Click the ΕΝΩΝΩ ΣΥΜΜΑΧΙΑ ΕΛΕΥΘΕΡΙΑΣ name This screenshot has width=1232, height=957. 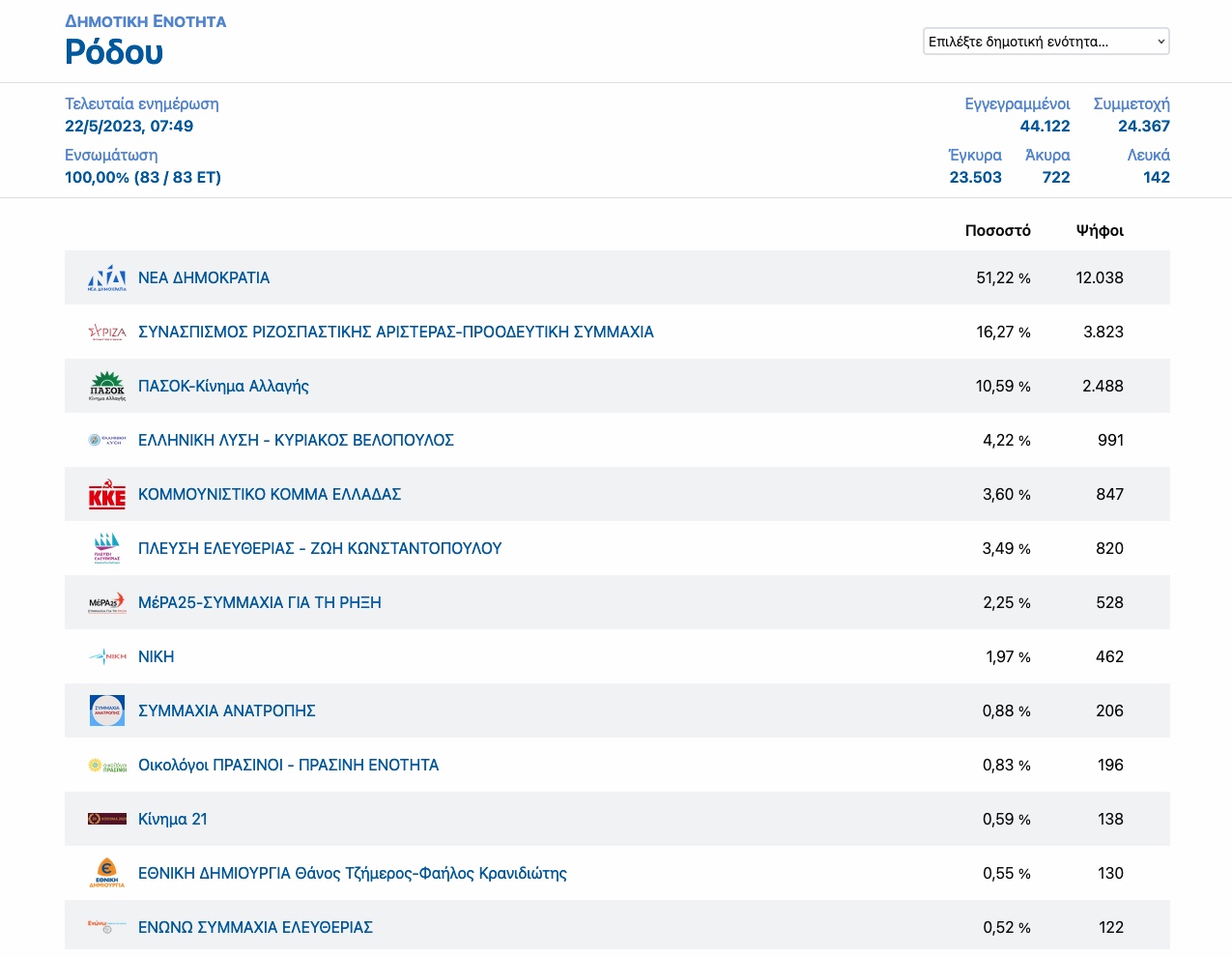pyautogui.click(x=255, y=927)
